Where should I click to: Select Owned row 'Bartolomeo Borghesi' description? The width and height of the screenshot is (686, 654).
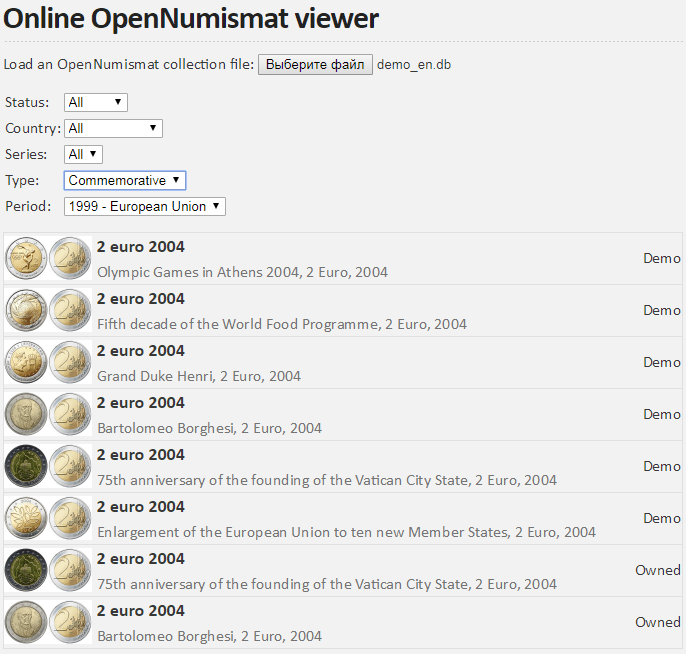point(210,637)
